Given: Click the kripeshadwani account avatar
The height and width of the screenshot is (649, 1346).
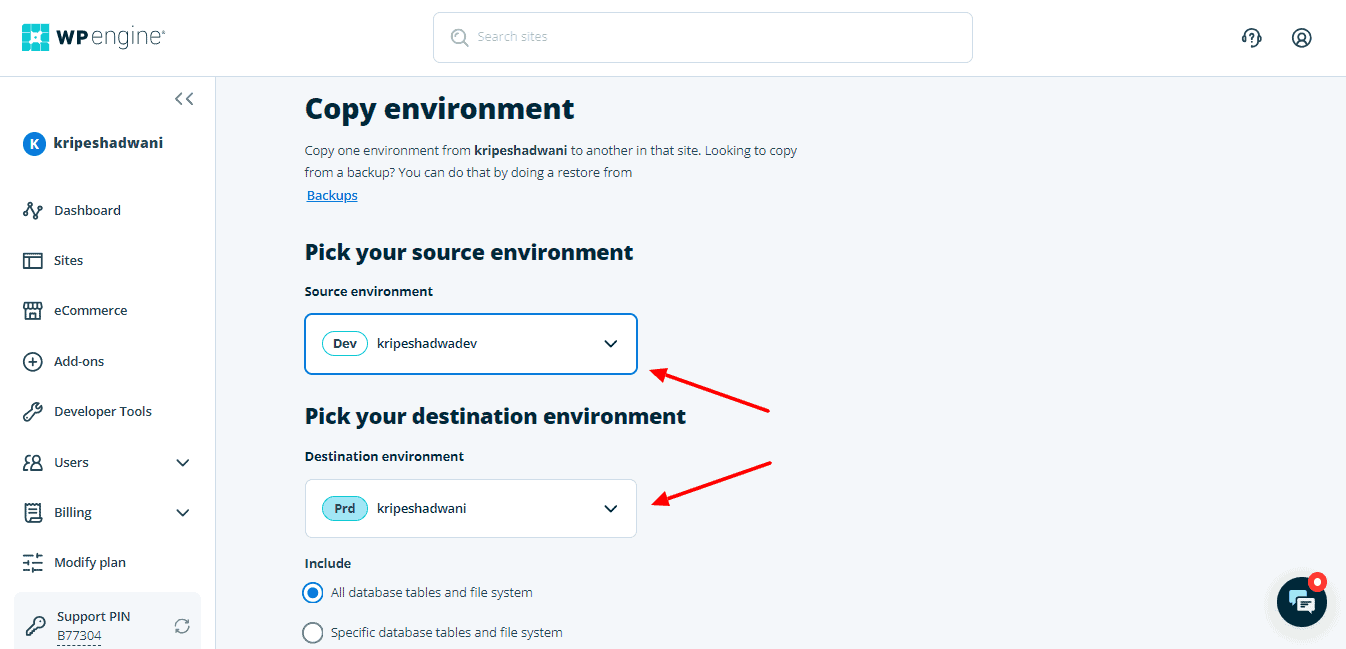Looking at the screenshot, I should tap(34, 144).
